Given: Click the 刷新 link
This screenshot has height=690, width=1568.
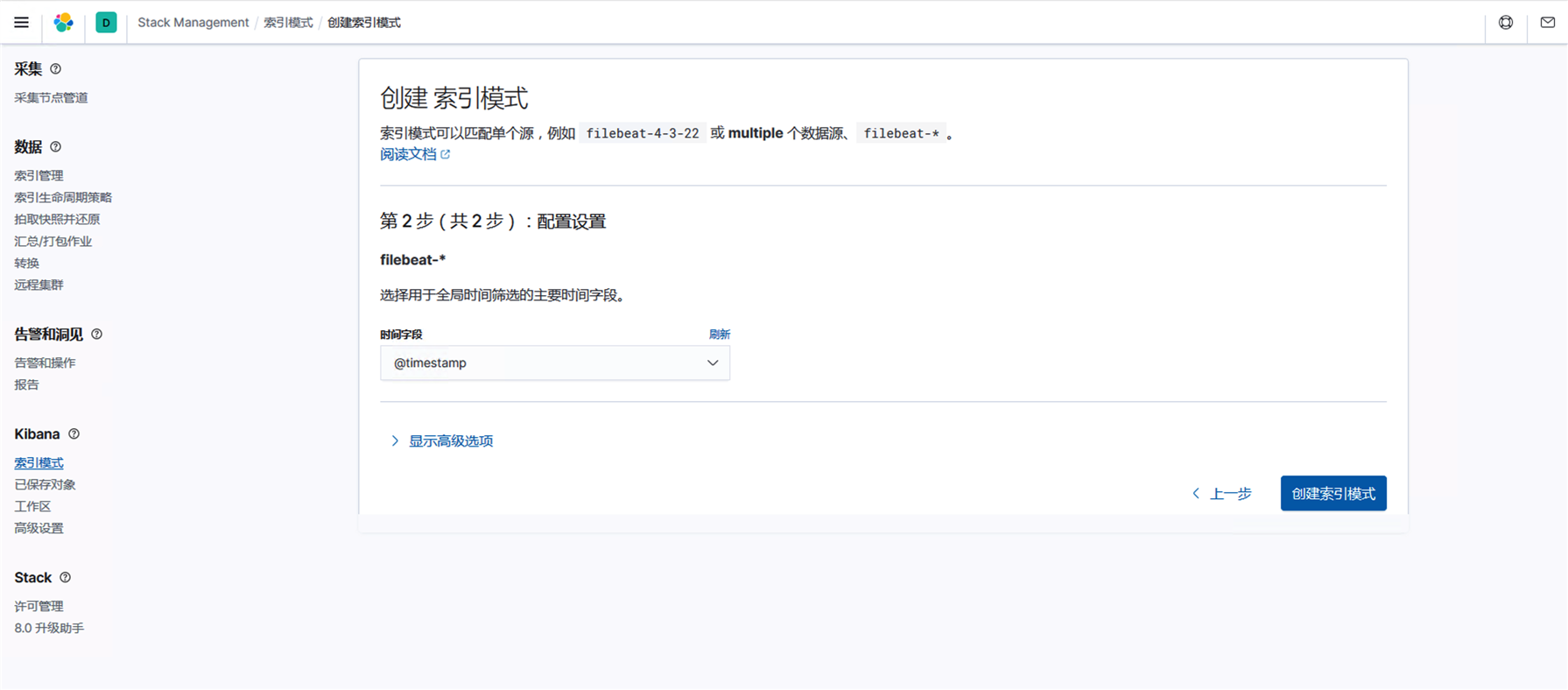Looking at the screenshot, I should point(720,334).
